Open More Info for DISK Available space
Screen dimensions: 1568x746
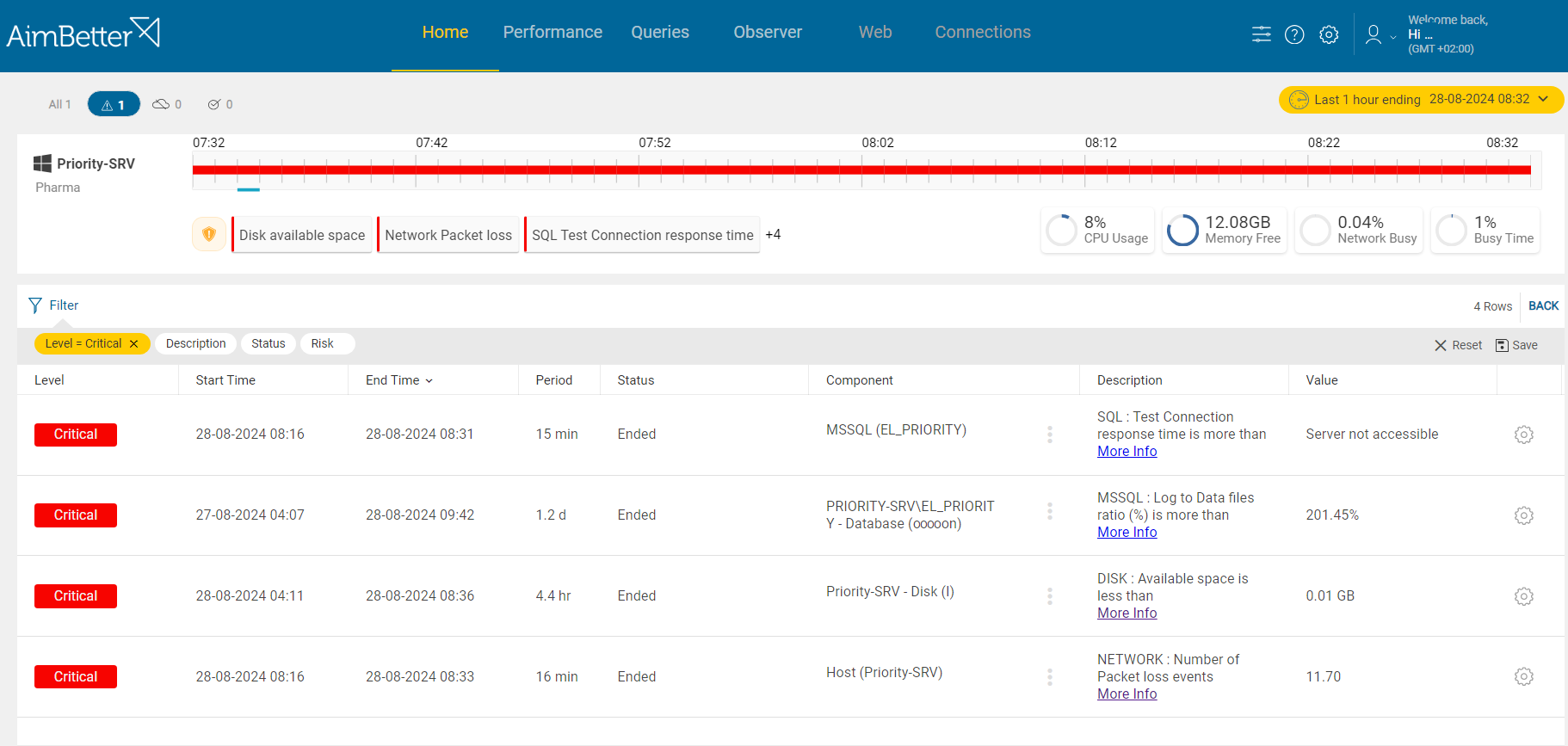[1127, 613]
